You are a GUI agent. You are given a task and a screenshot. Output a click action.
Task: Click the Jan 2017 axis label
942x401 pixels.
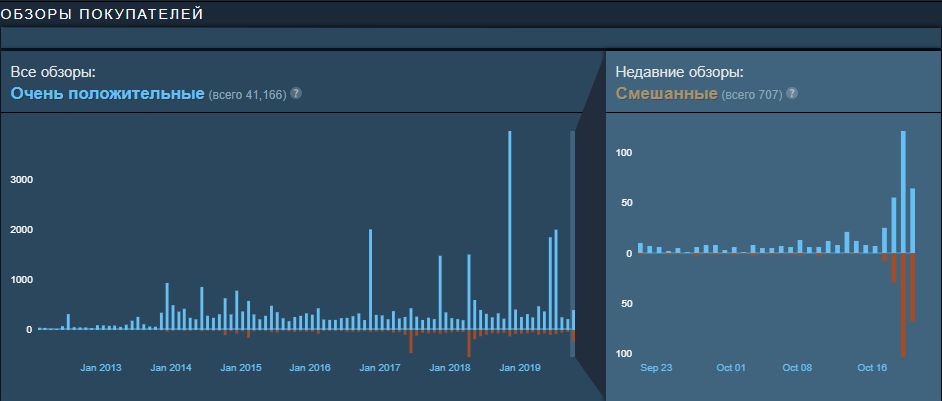pyautogui.click(x=380, y=368)
